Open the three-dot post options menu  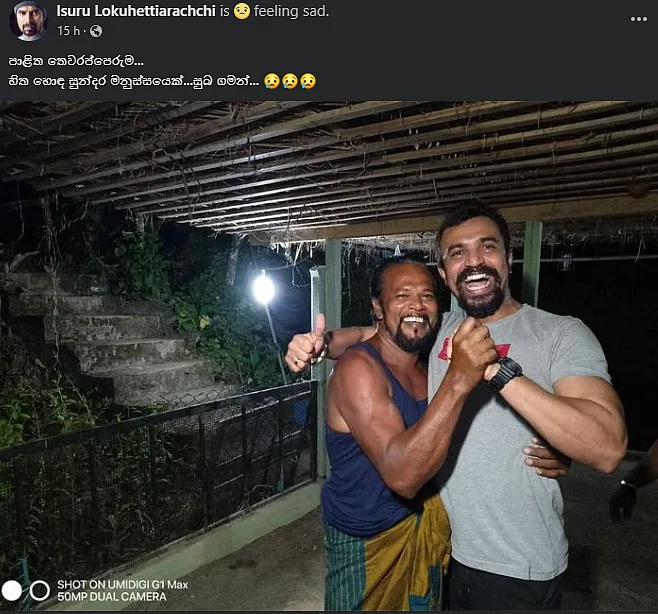click(x=638, y=19)
